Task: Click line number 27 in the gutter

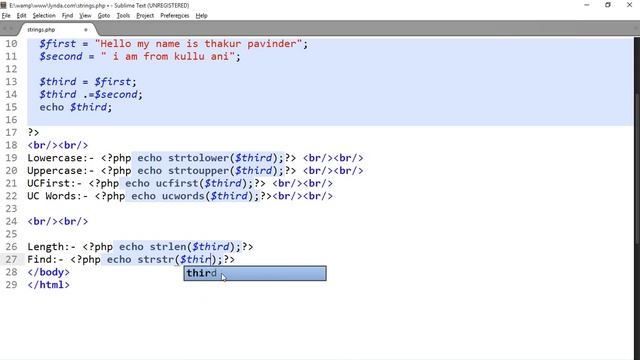Action: pyautogui.click(x=11, y=259)
